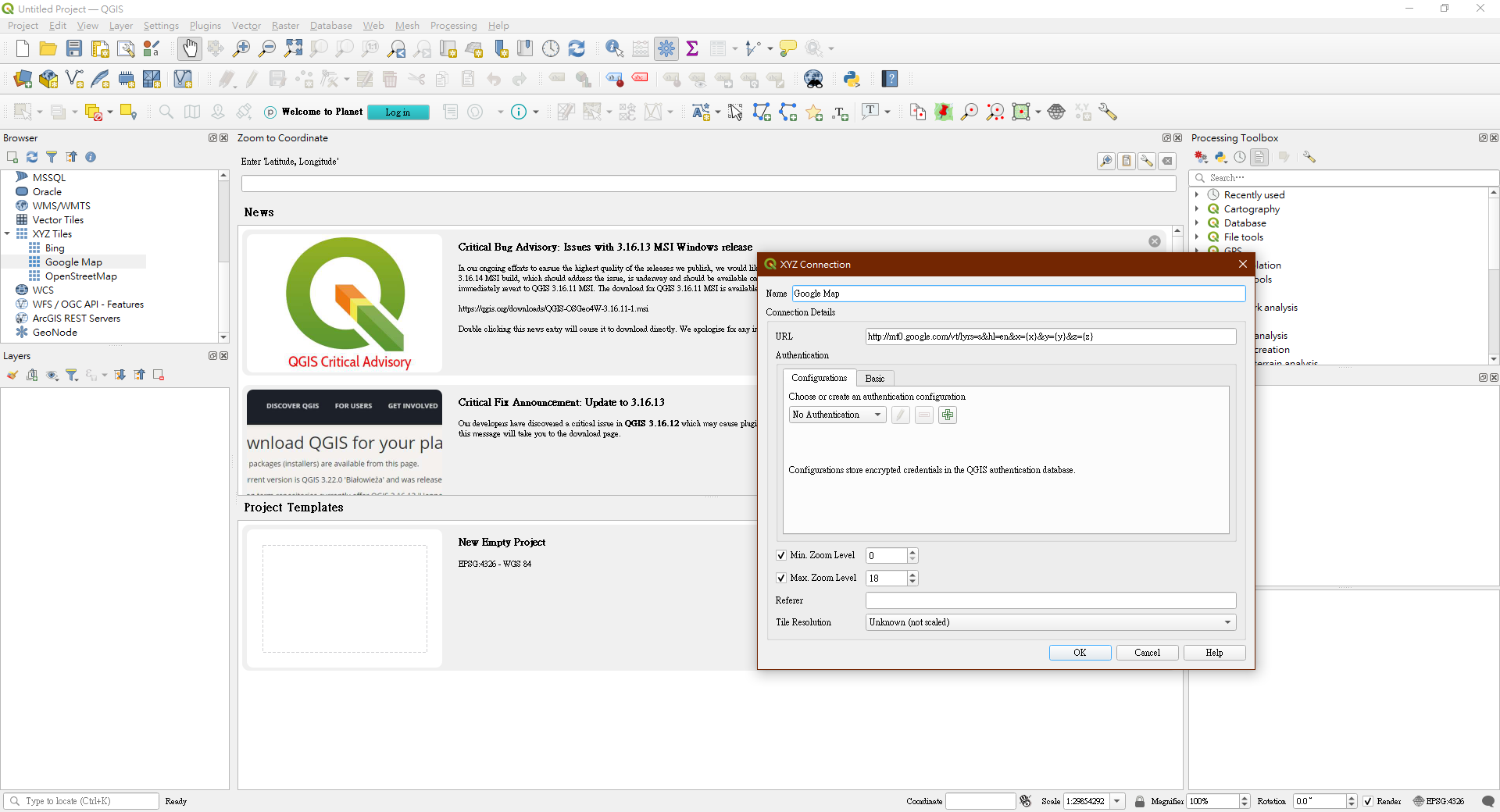This screenshot has height=812, width=1500.
Task: Refresh the Browser panel
Action: pyautogui.click(x=32, y=157)
